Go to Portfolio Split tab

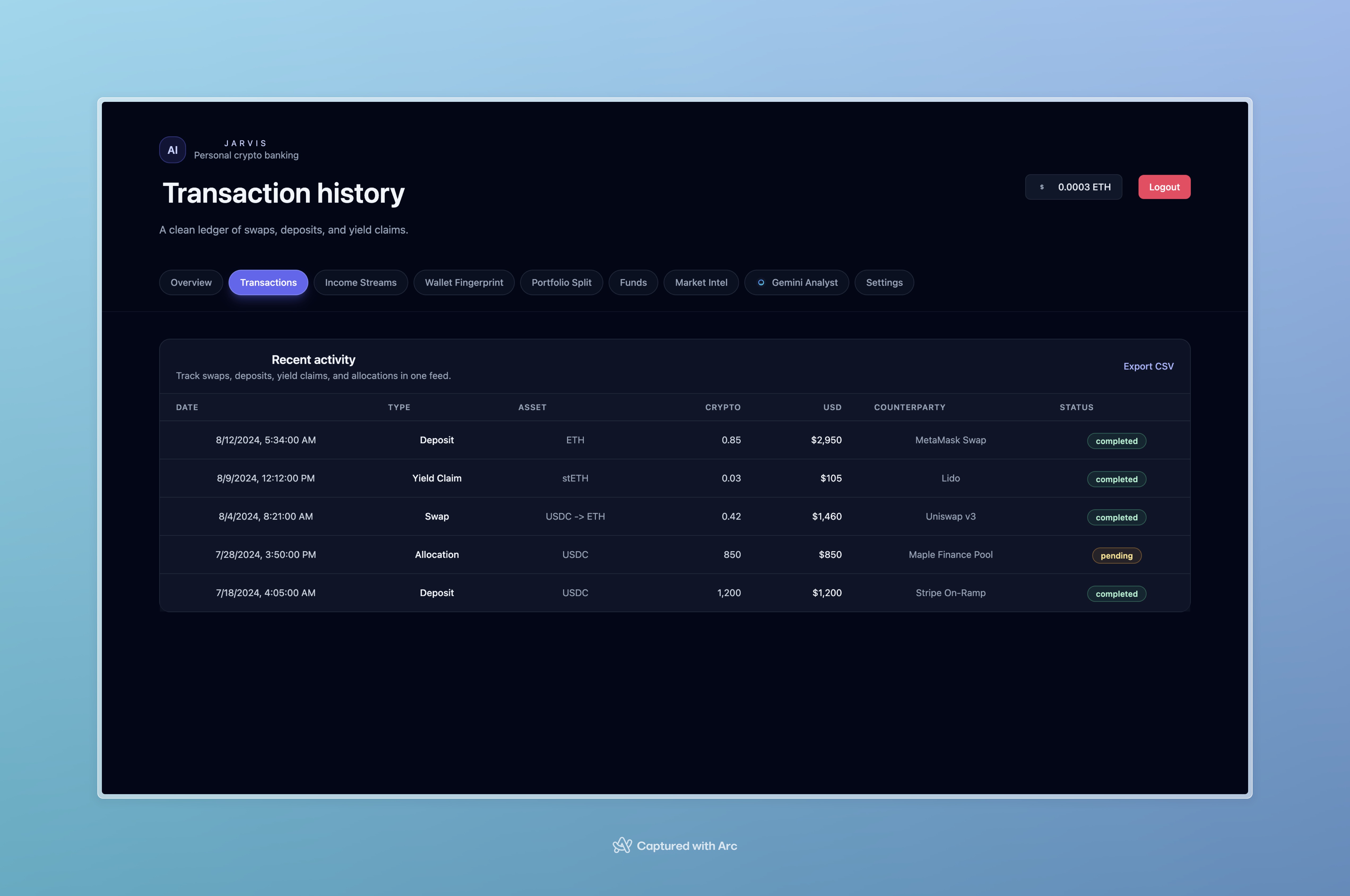coord(561,282)
